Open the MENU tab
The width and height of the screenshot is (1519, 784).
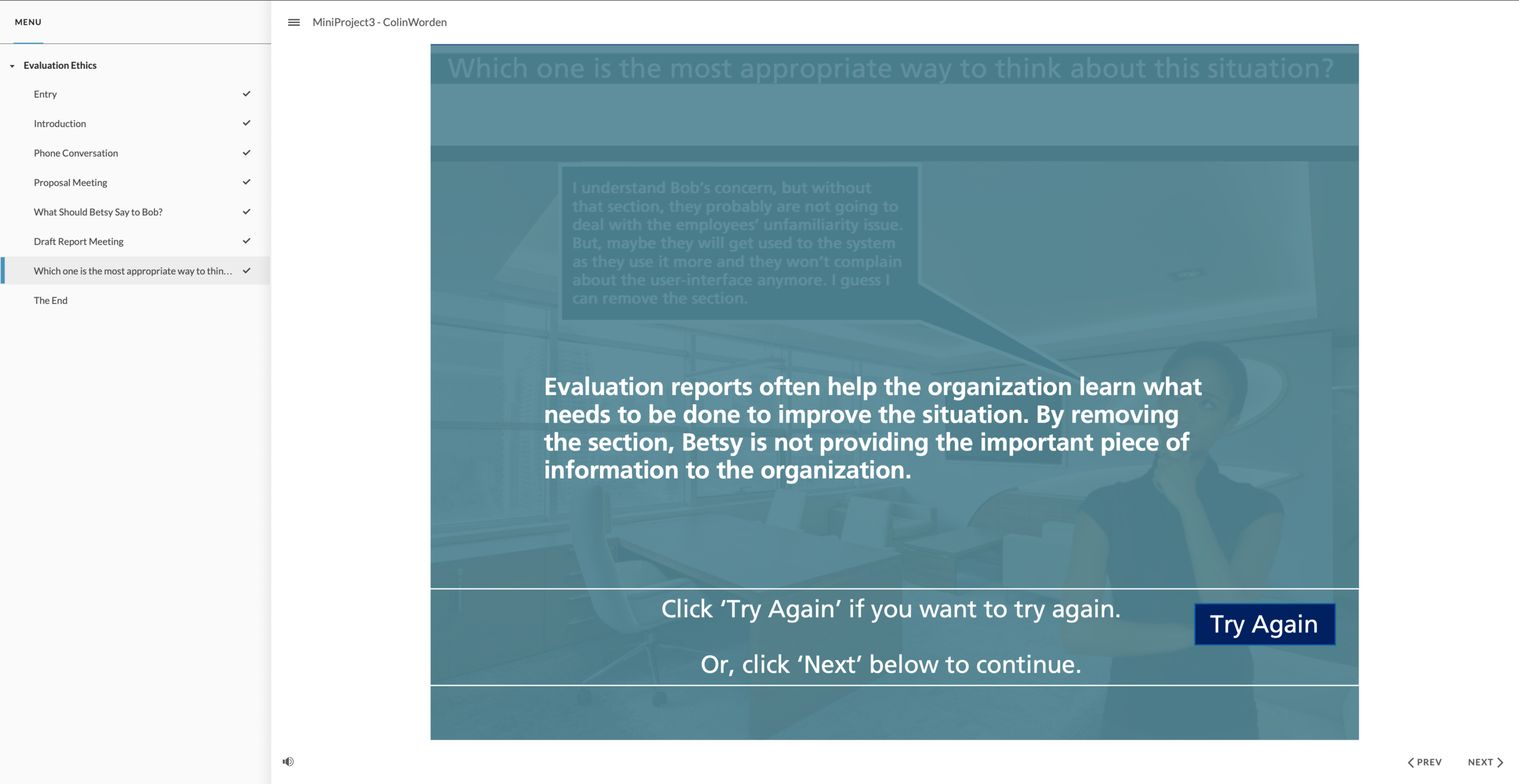(28, 22)
